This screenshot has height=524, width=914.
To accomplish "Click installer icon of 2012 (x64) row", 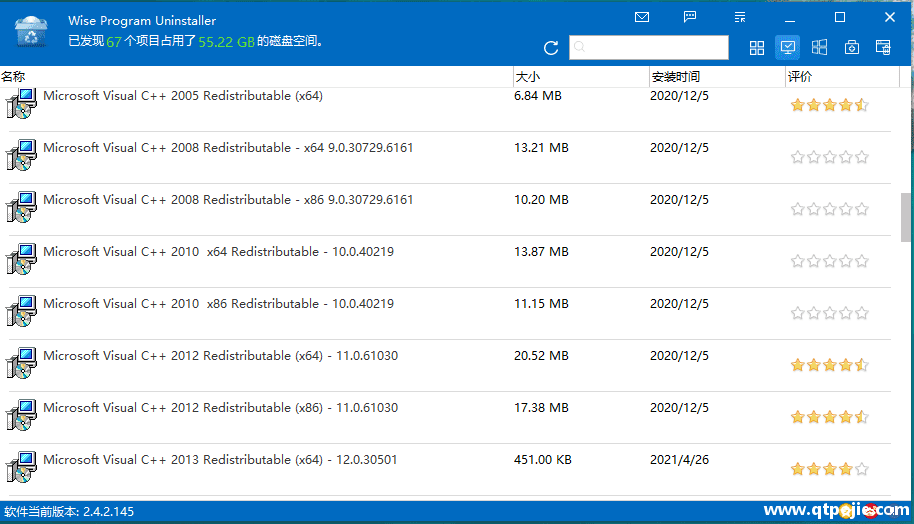I will tap(21, 363).
